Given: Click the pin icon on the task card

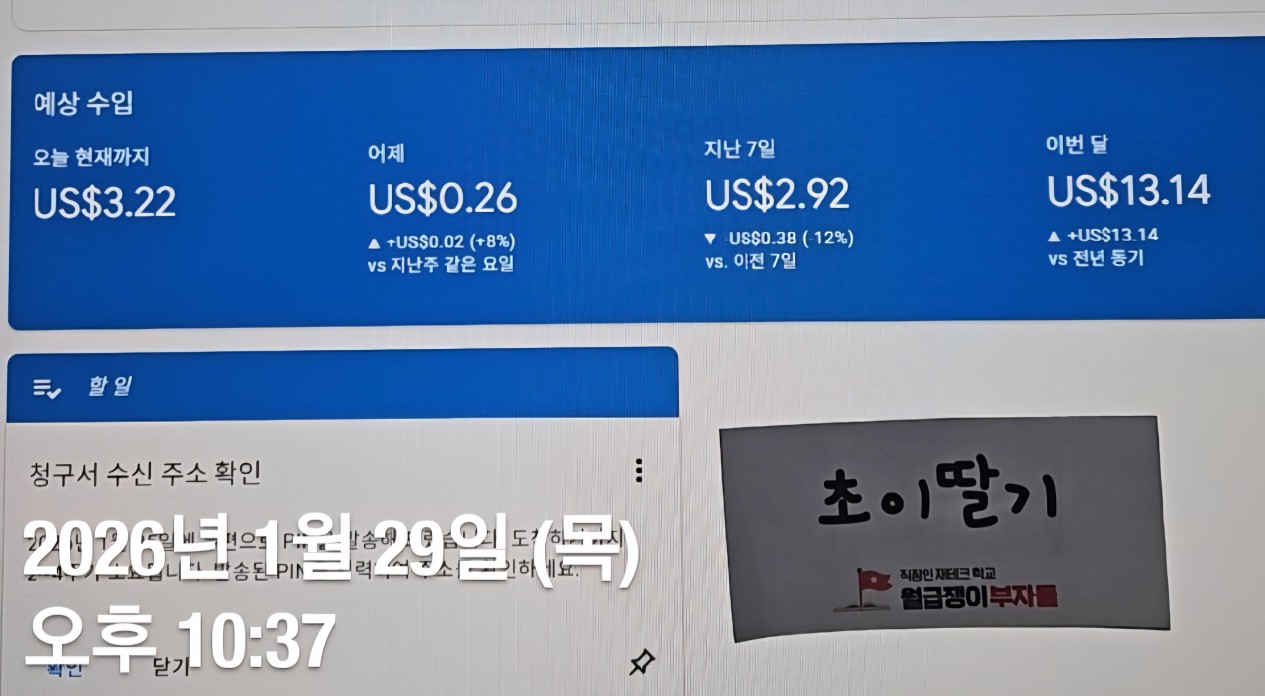Looking at the screenshot, I should [x=642, y=661].
